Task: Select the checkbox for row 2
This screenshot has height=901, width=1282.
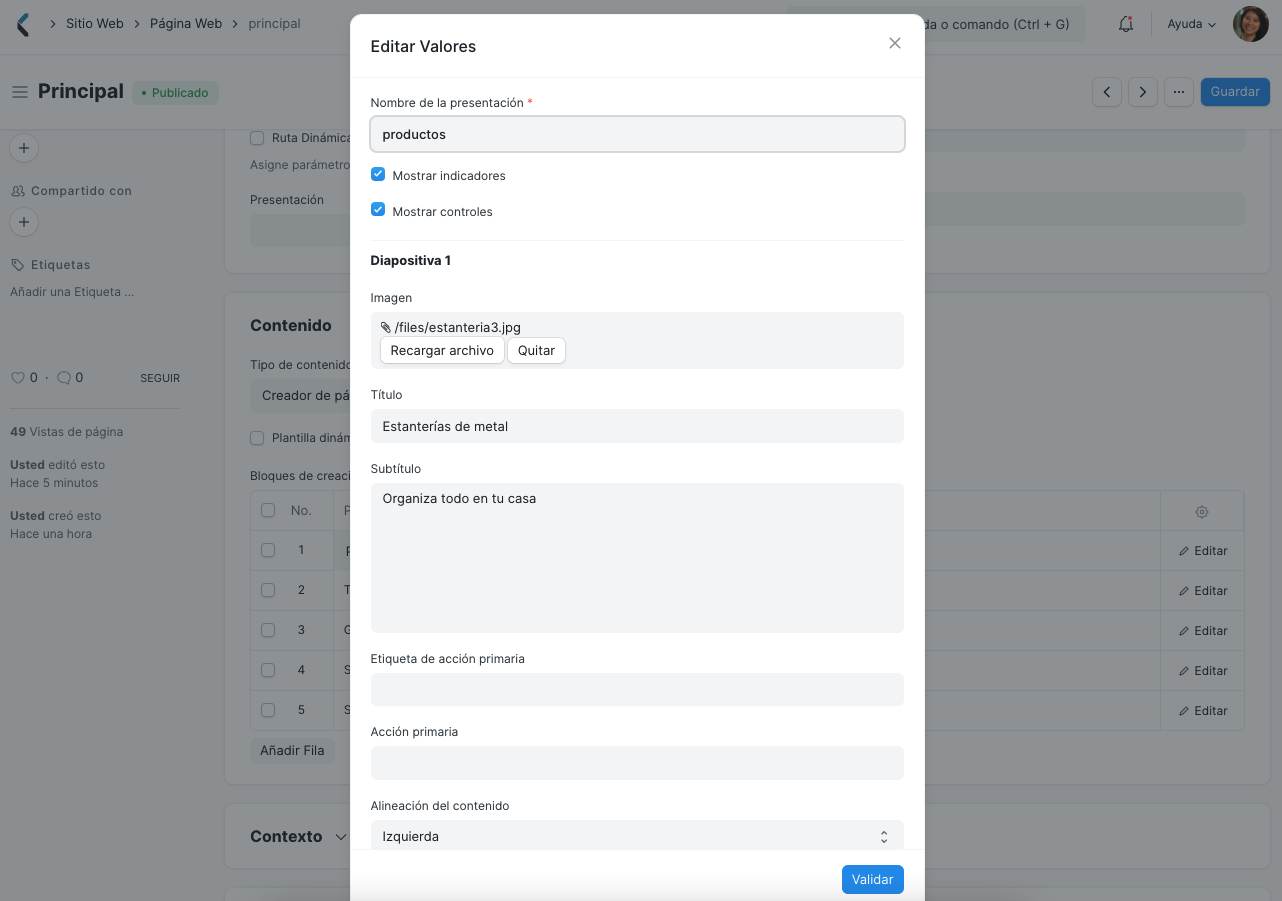Action: tap(267, 590)
